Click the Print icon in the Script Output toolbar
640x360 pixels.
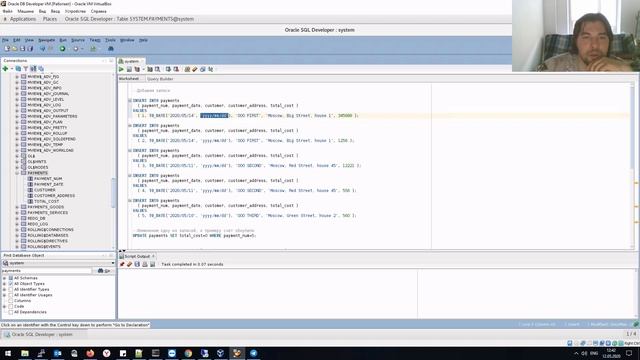point(144,264)
